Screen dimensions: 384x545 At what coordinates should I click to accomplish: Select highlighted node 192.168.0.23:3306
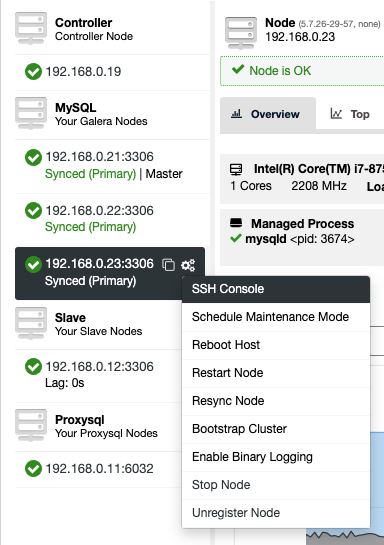pyautogui.click(x=100, y=264)
